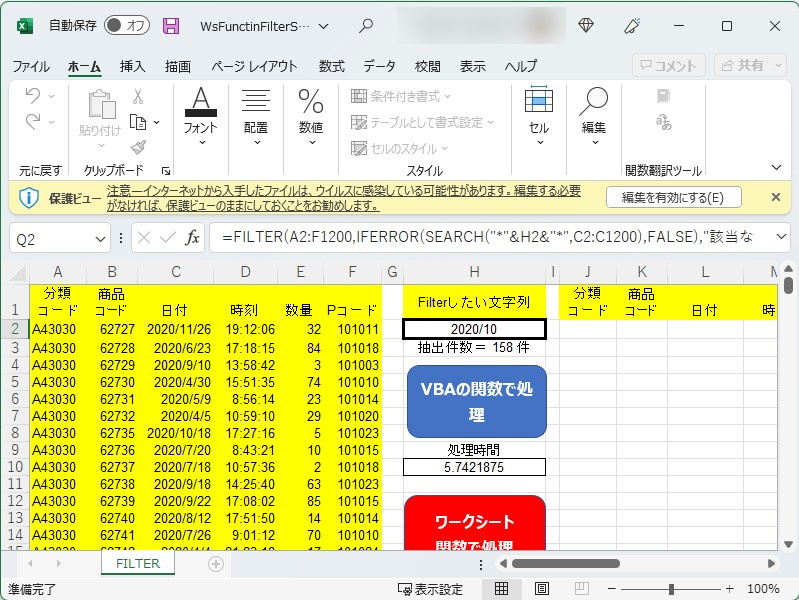Collapse the ribbon with chevron
This screenshot has height=600, width=799.
(777, 167)
